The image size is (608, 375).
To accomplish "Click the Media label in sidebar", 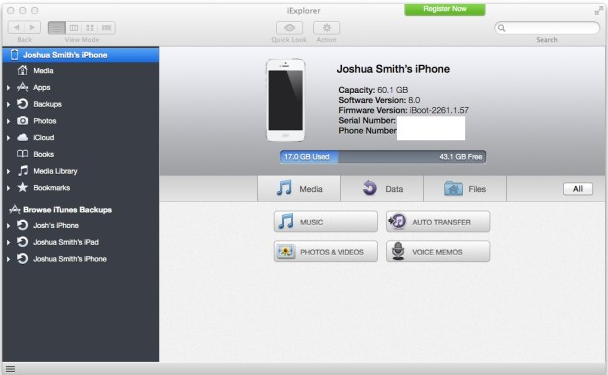I will [x=43, y=70].
